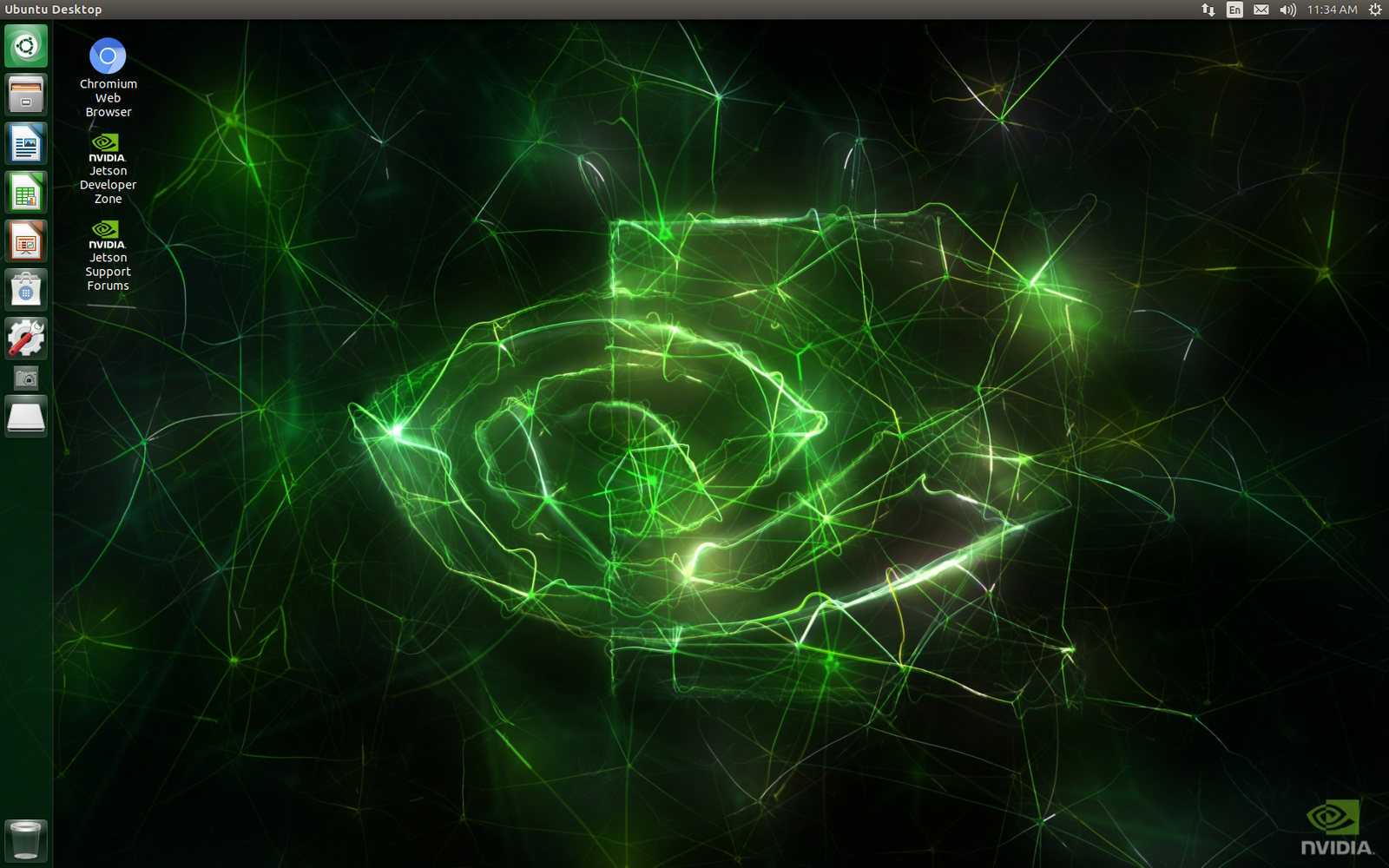1389x868 pixels.
Task: Open the Trash in the launcher
Action: tap(26, 840)
